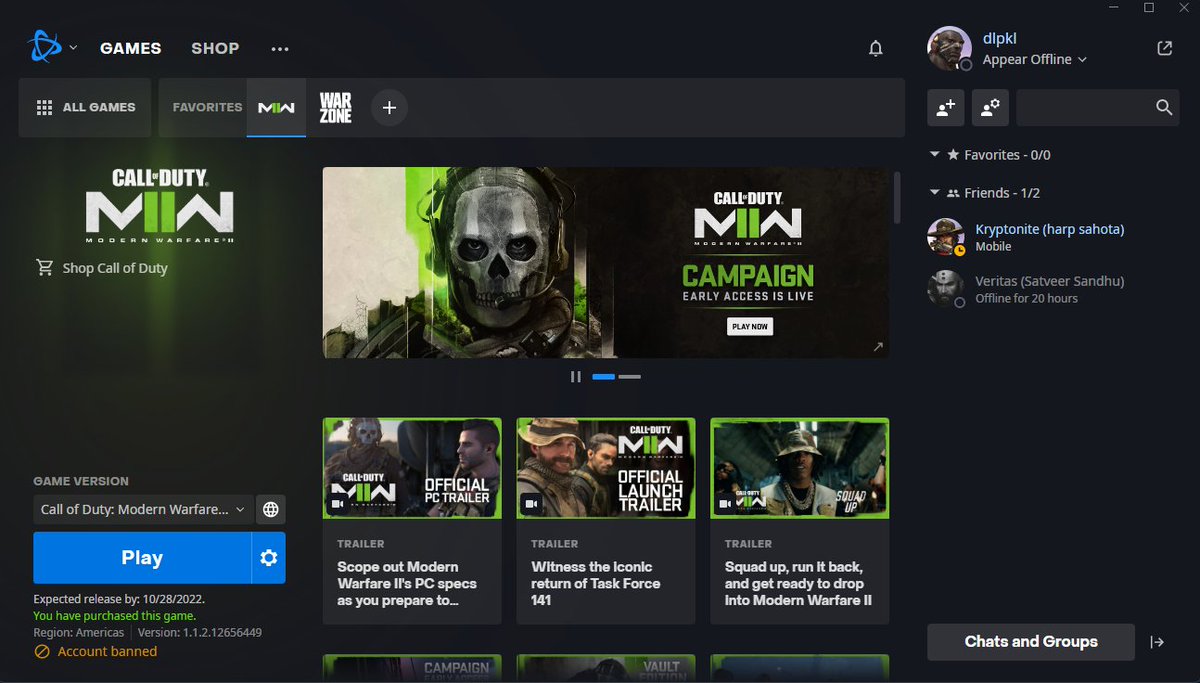Click the blue Play button
1200x683 pixels.
pos(142,558)
